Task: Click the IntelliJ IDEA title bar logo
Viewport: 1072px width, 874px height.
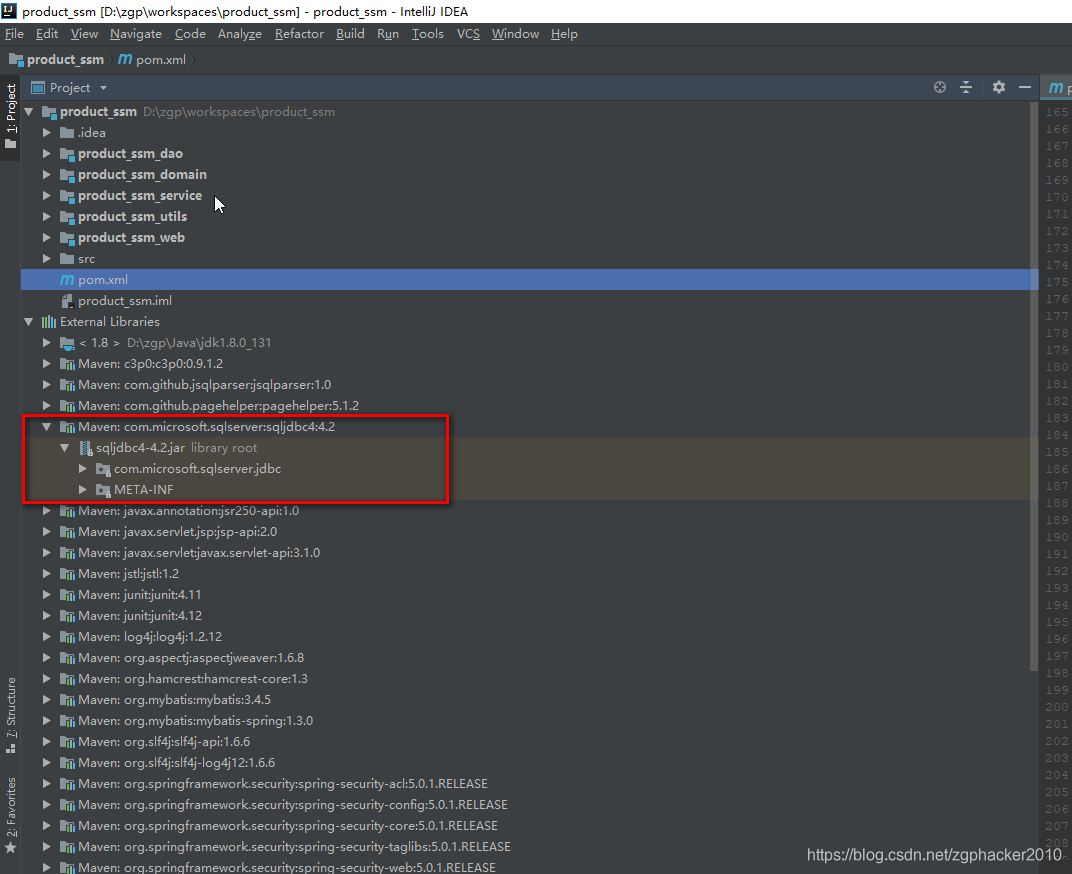Action: [9, 11]
